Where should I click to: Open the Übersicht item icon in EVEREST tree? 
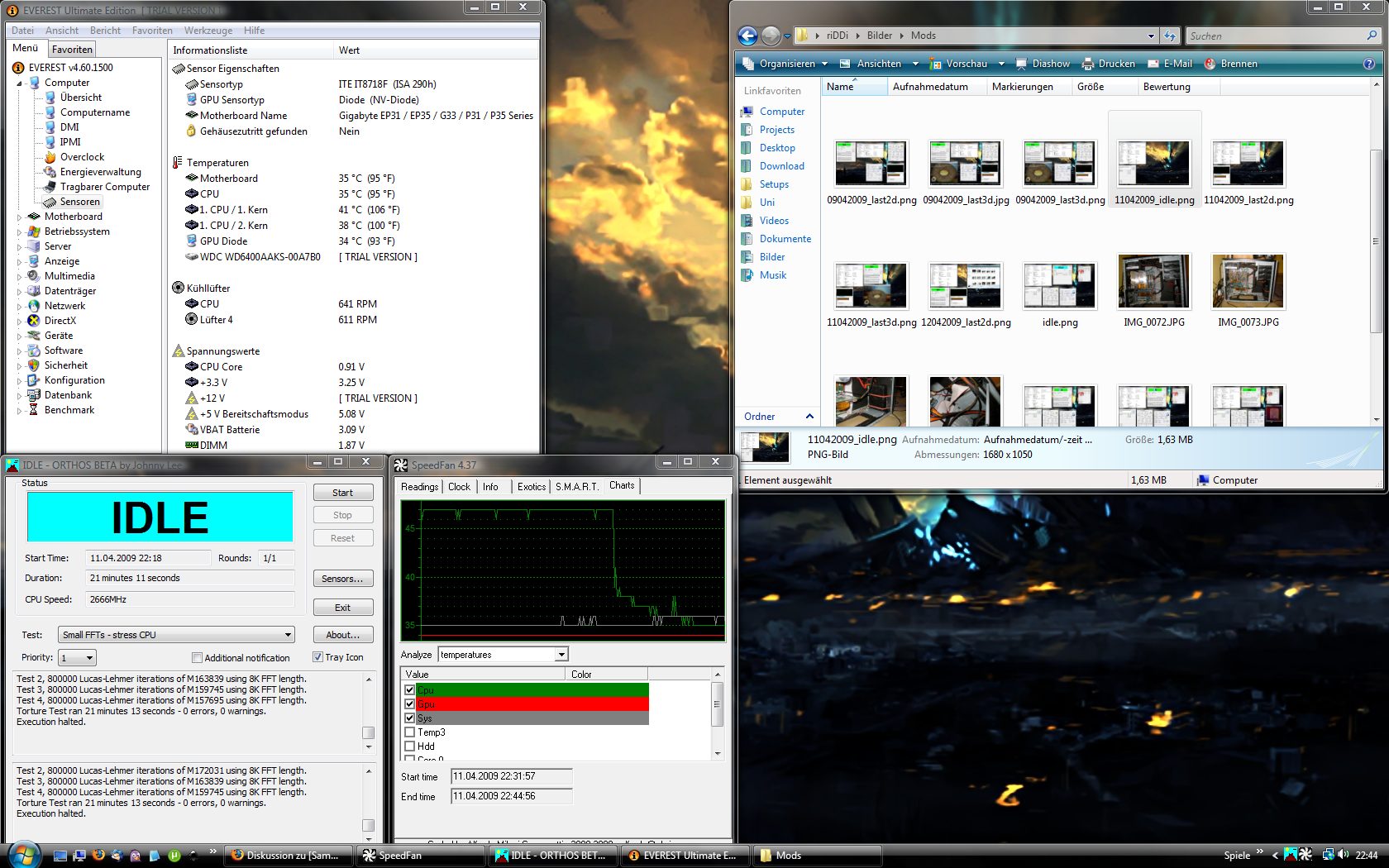coord(50,98)
